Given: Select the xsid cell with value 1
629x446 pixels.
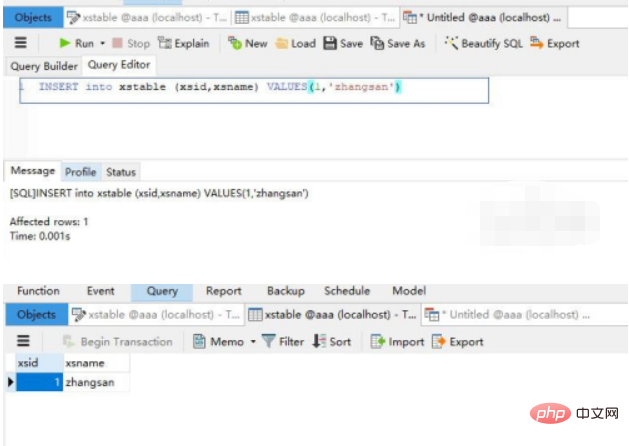Looking at the screenshot, I should pyautogui.click(x=39, y=382).
